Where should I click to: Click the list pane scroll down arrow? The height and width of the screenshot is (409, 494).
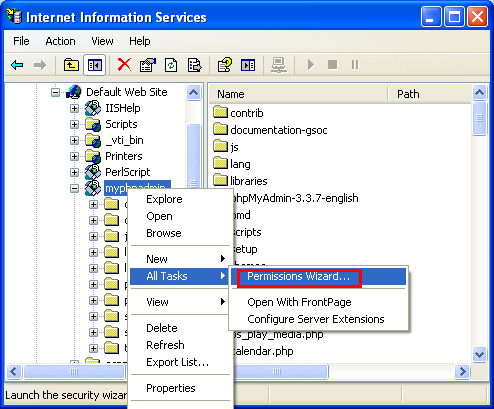[x=479, y=354]
